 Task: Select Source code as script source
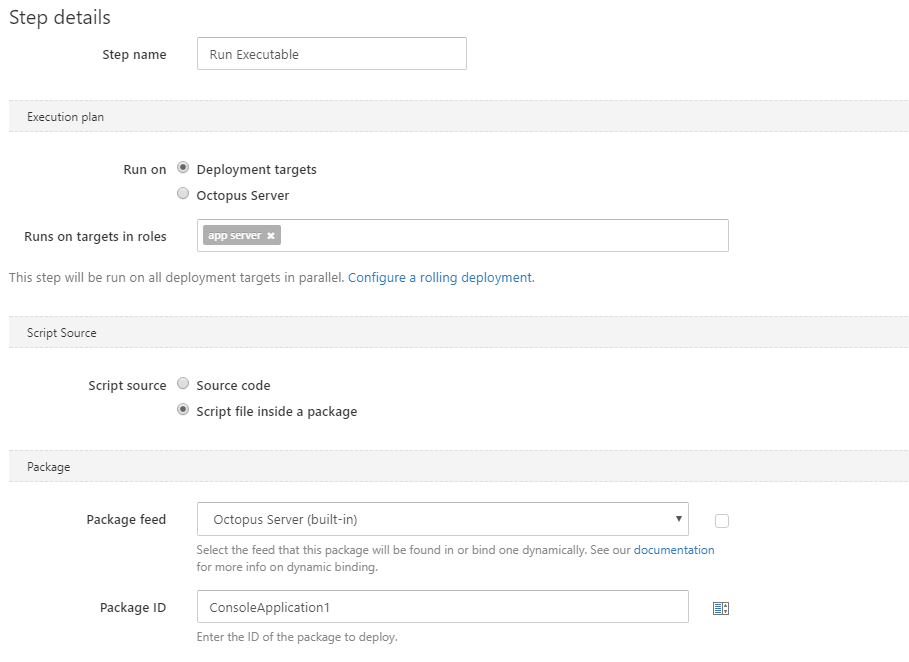pos(183,384)
